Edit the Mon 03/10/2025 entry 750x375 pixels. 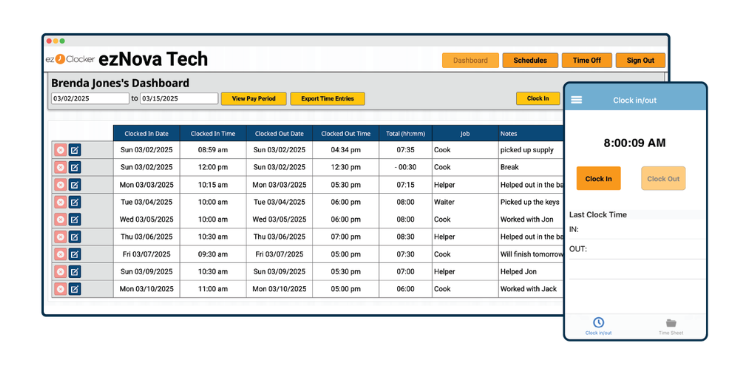coord(75,289)
